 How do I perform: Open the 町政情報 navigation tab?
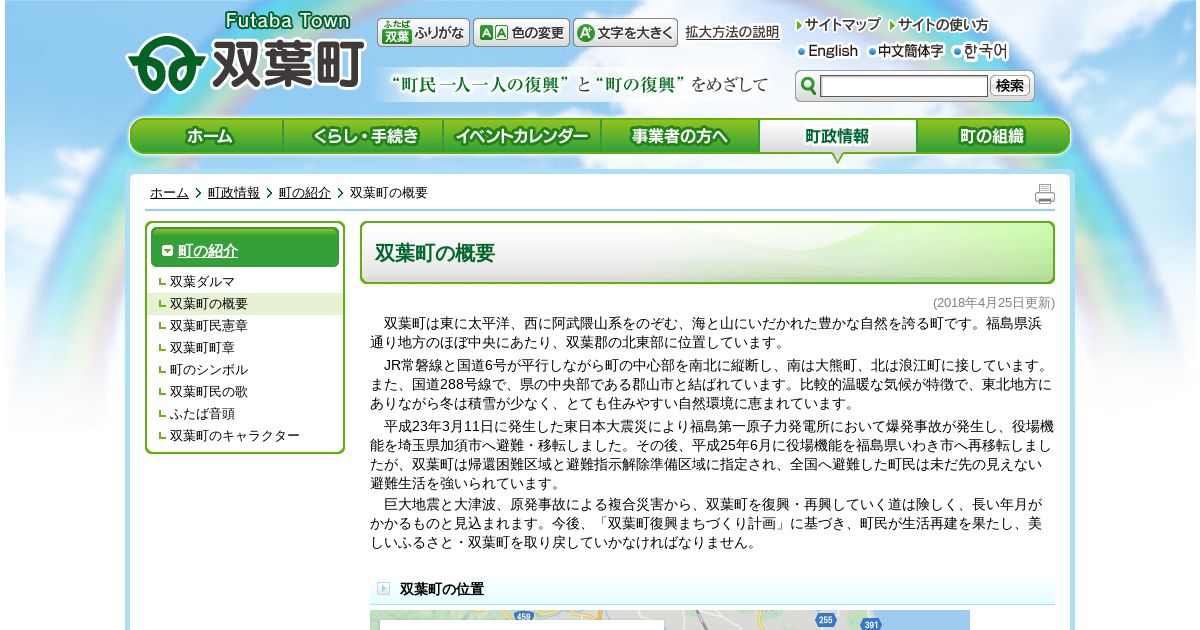pos(838,137)
